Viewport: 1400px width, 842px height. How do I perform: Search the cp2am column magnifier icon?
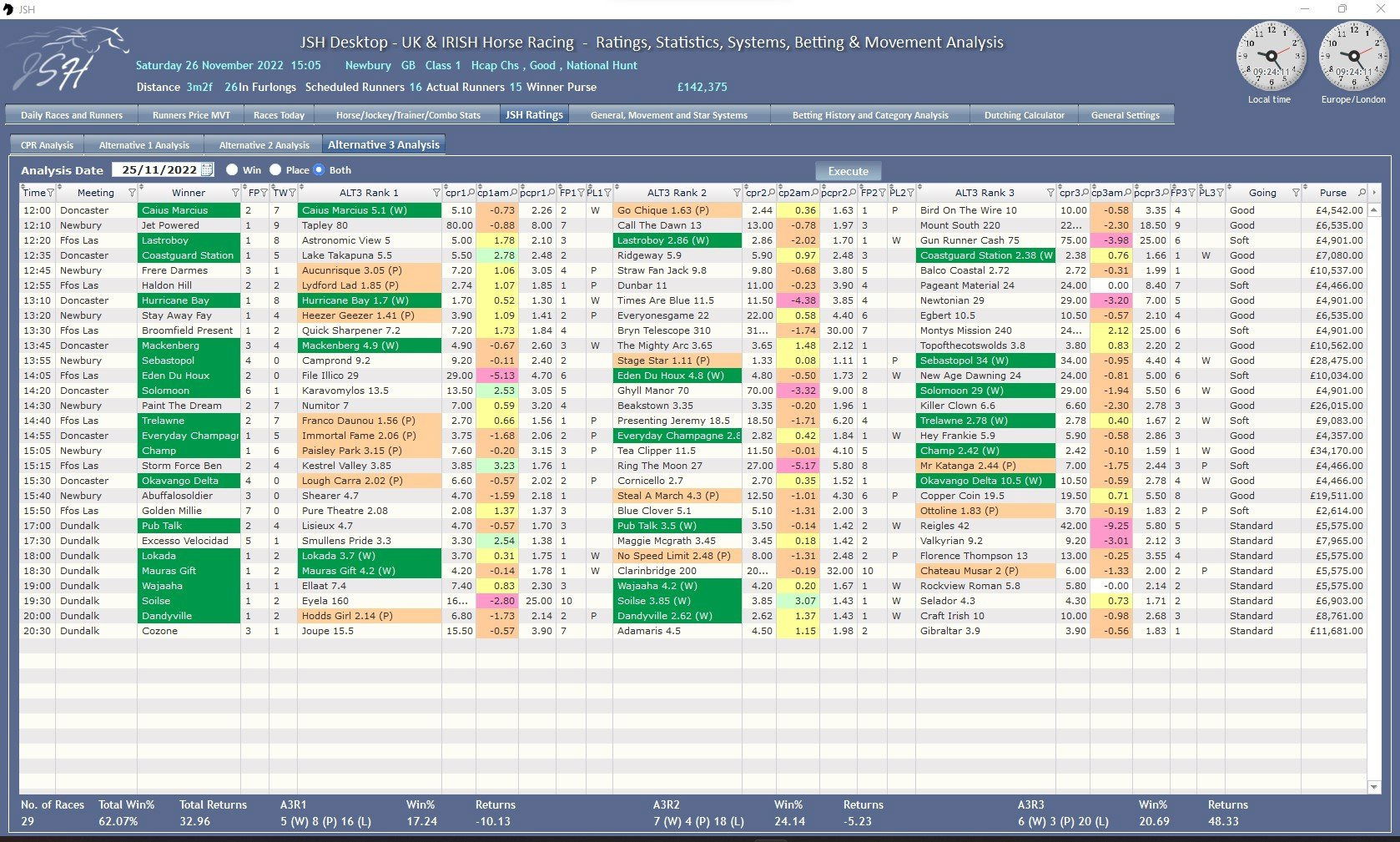click(815, 193)
